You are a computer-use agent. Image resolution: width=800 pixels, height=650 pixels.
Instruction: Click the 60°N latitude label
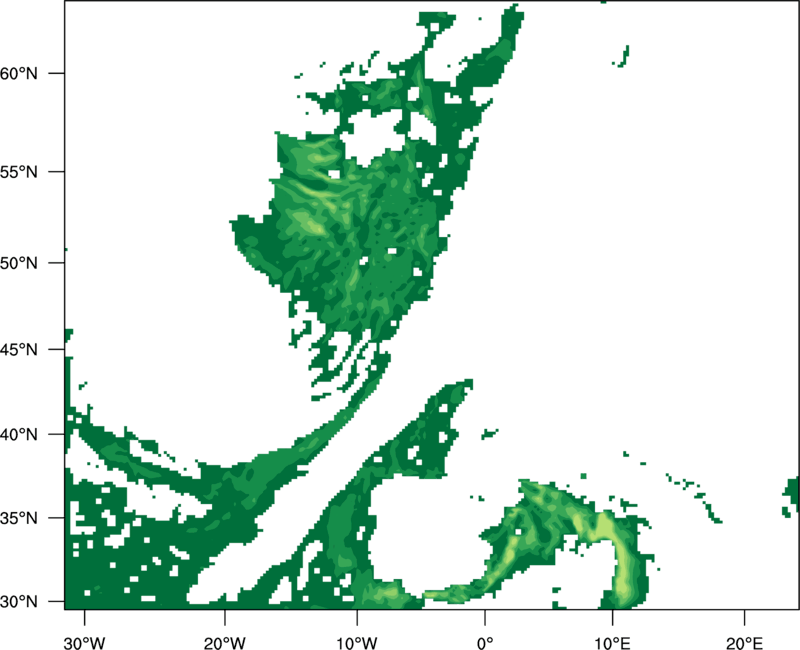pyautogui.click(x=19, y=73)
